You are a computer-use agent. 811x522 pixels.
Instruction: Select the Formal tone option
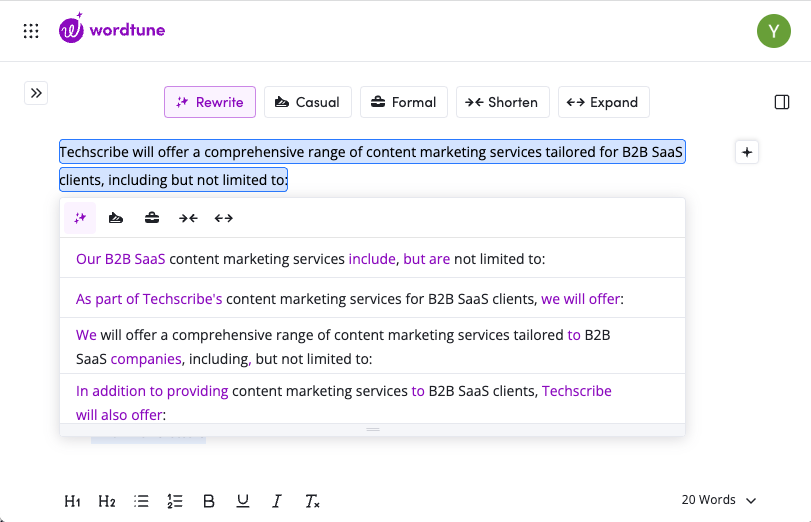(x=404, y=102)
